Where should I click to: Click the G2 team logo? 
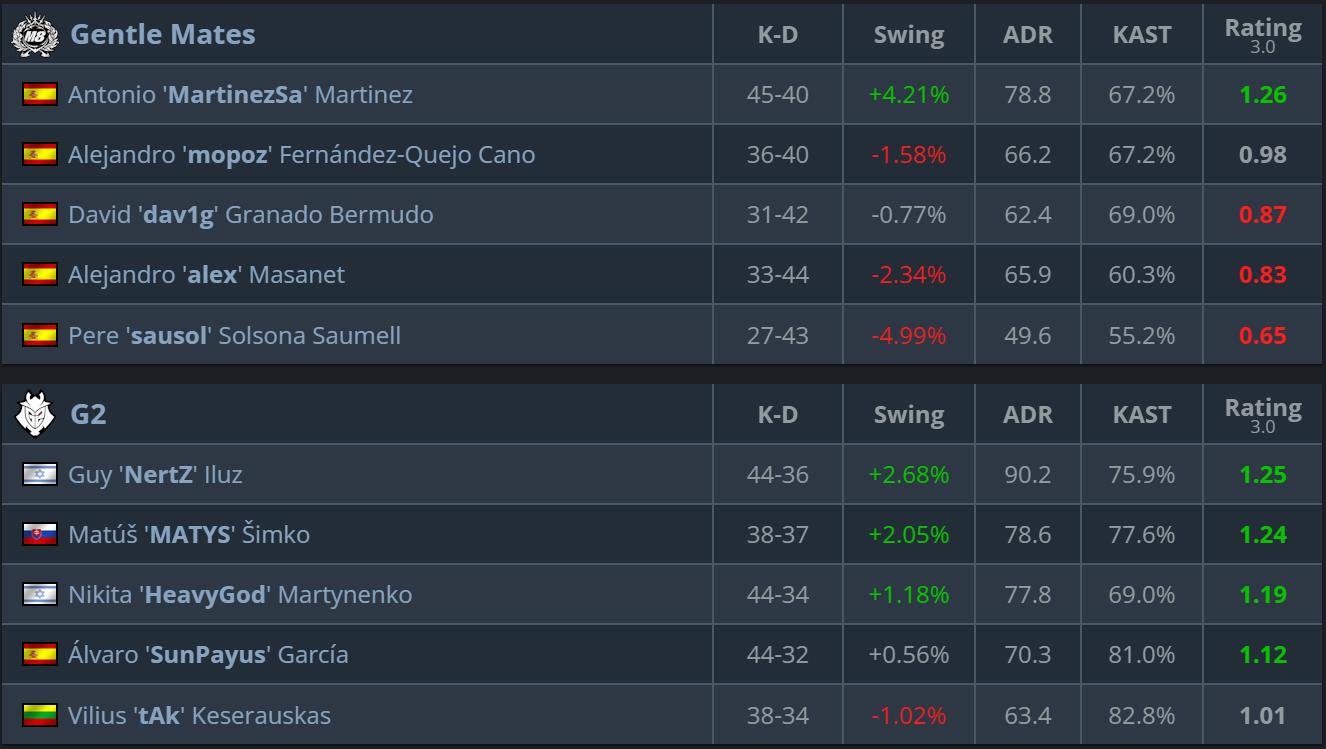tap(35, 415)
